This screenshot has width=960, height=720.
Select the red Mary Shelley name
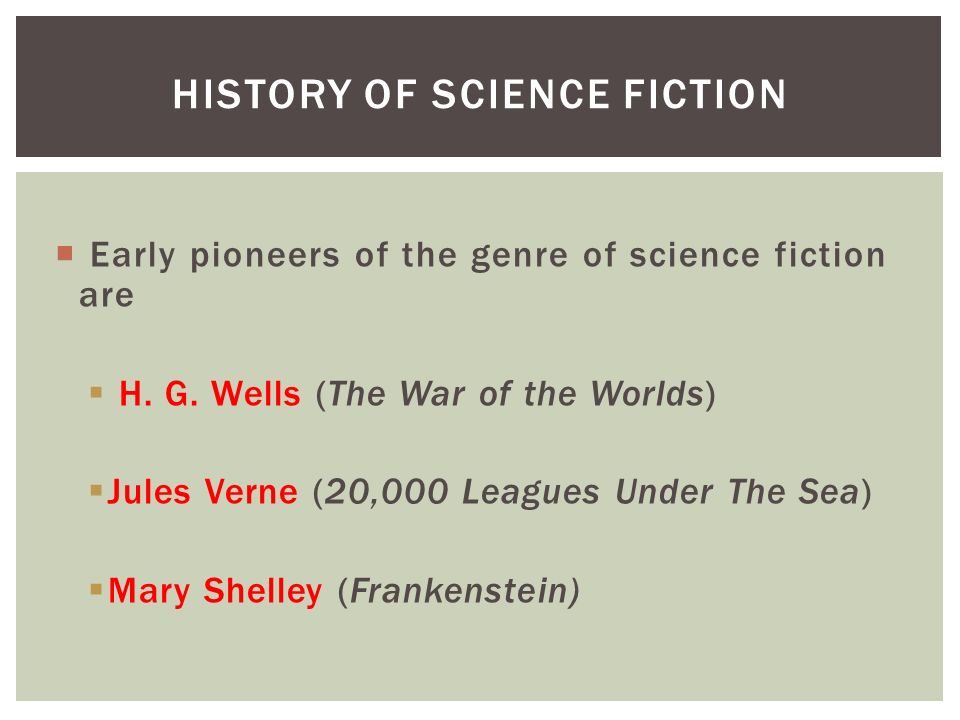pyautogui.click(x=215, y=591)
